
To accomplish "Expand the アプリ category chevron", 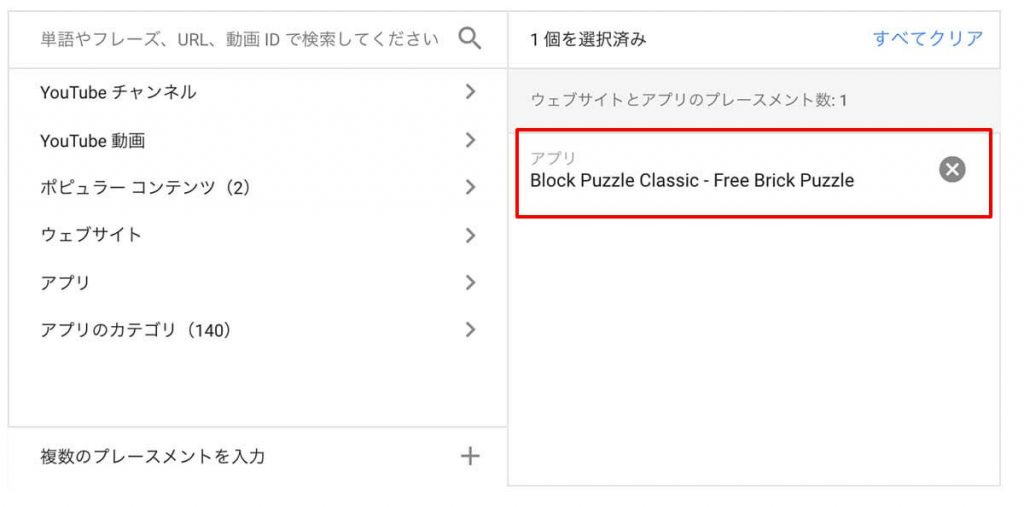I will pos(470,282).
